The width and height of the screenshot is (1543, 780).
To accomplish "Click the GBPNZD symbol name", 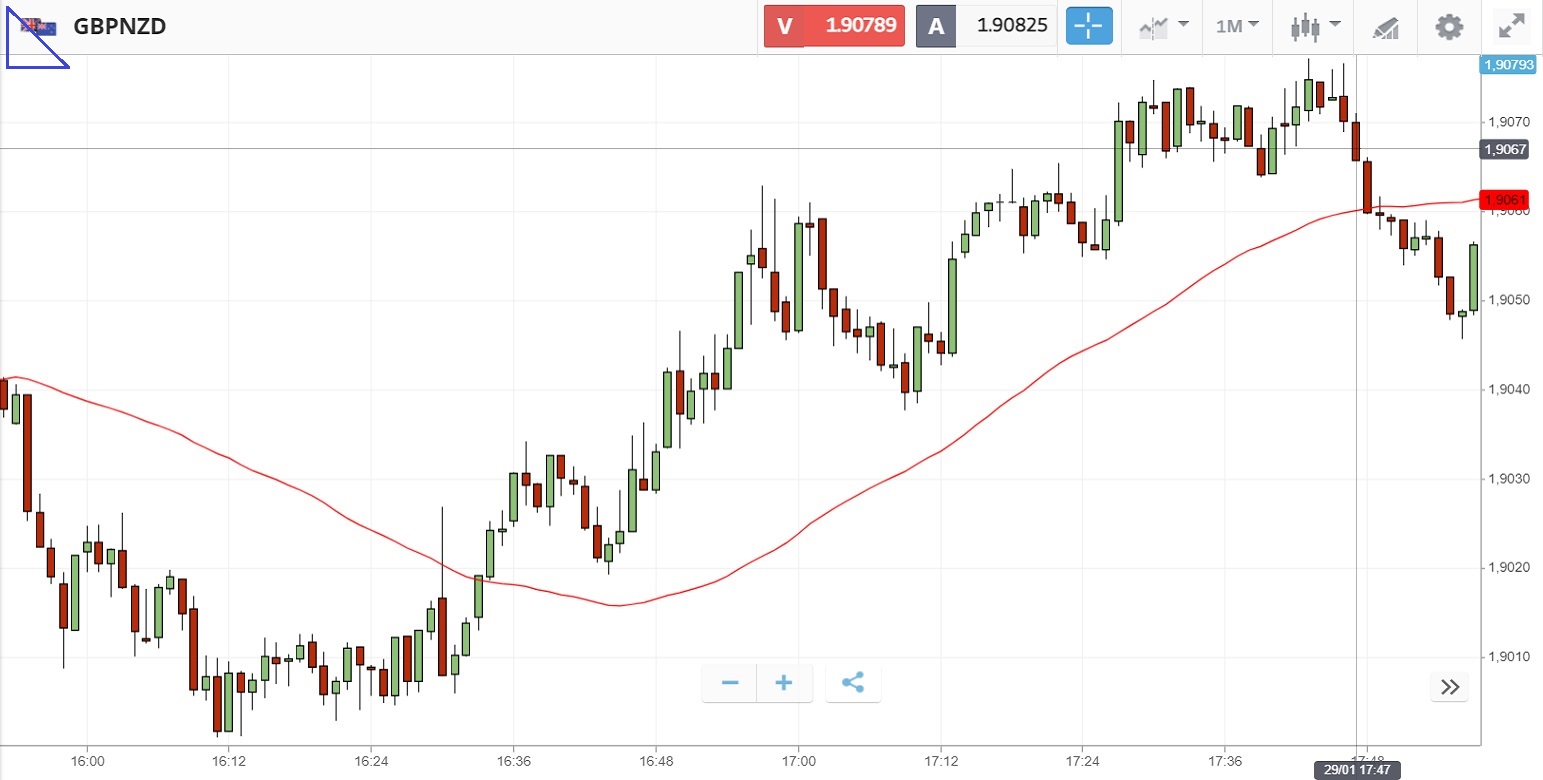I will click(120, 26).
